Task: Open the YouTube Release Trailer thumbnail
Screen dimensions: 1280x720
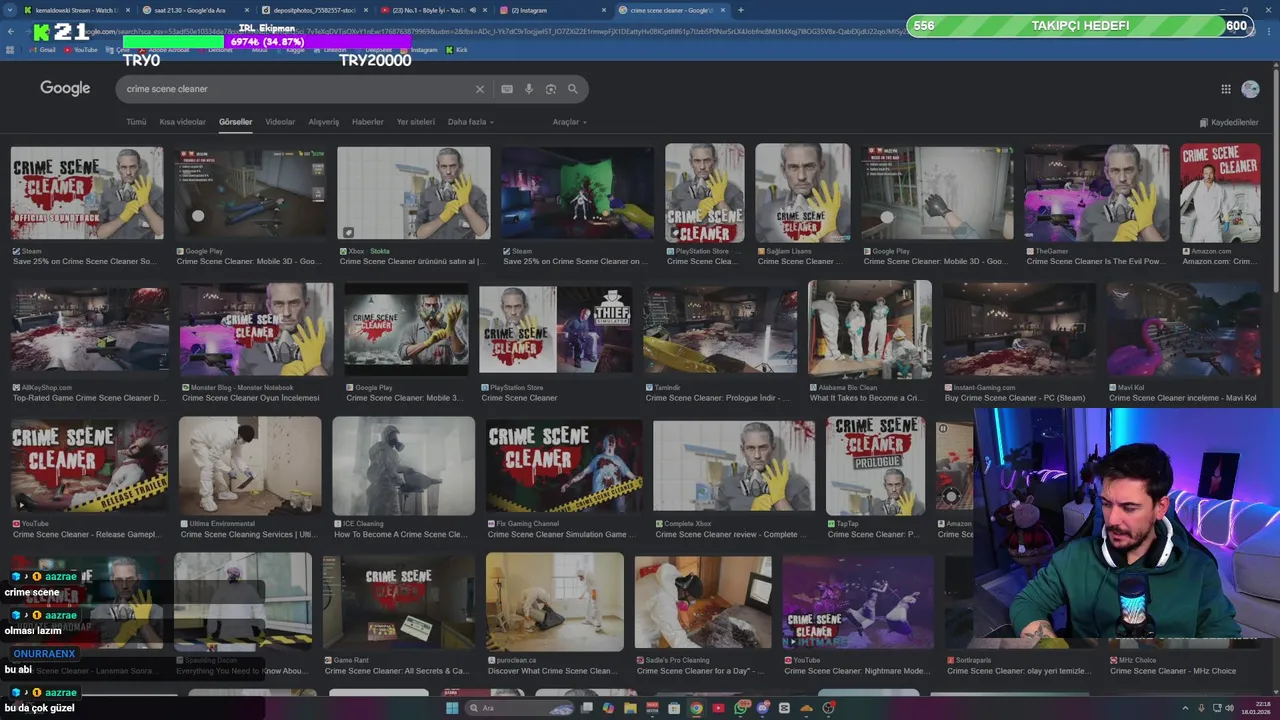Action: click(x=89, y=465)
